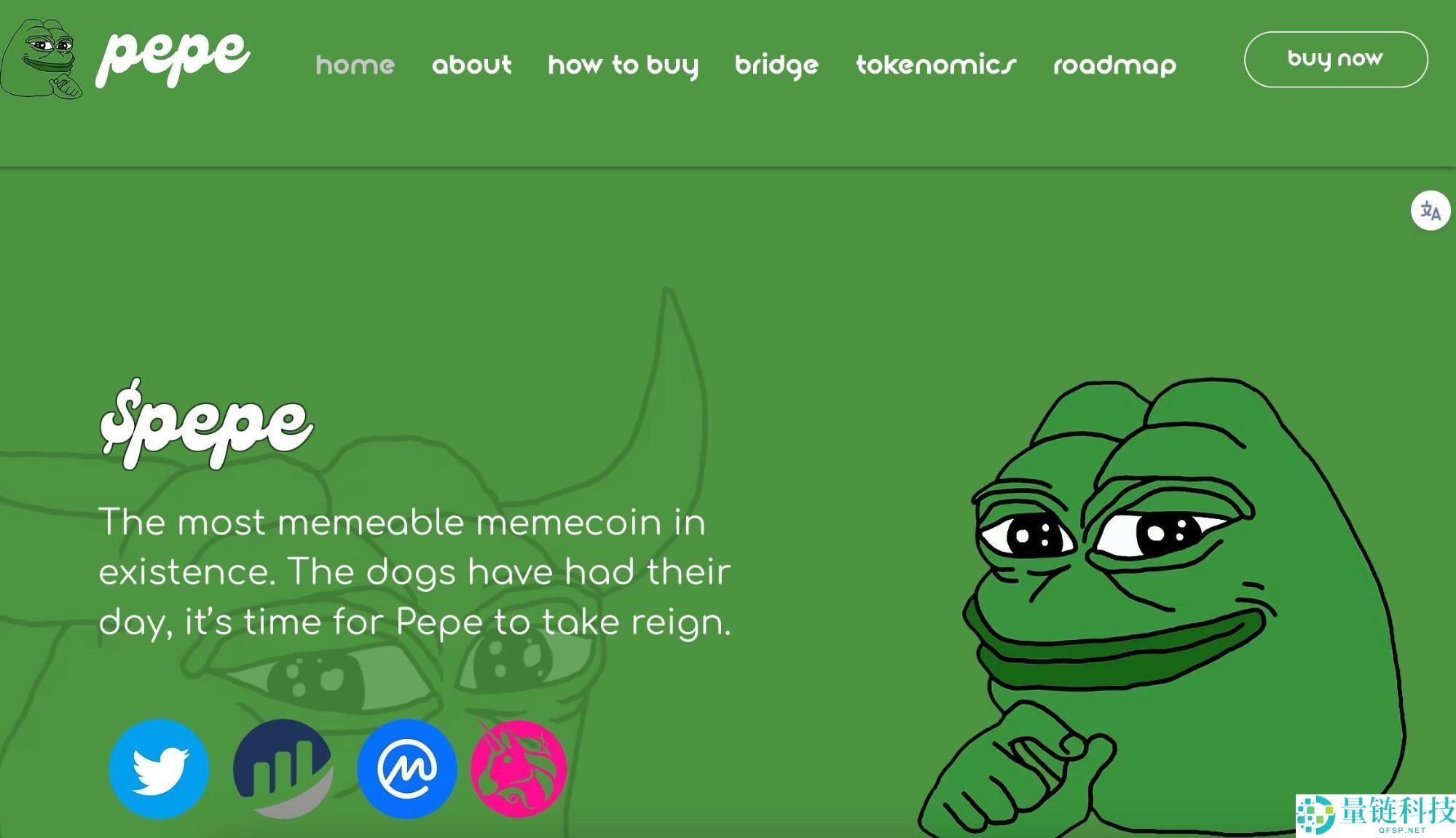The image size is (1456, 838).
Task: Jump to tokenomics section
Action: (x=936, y=65)
